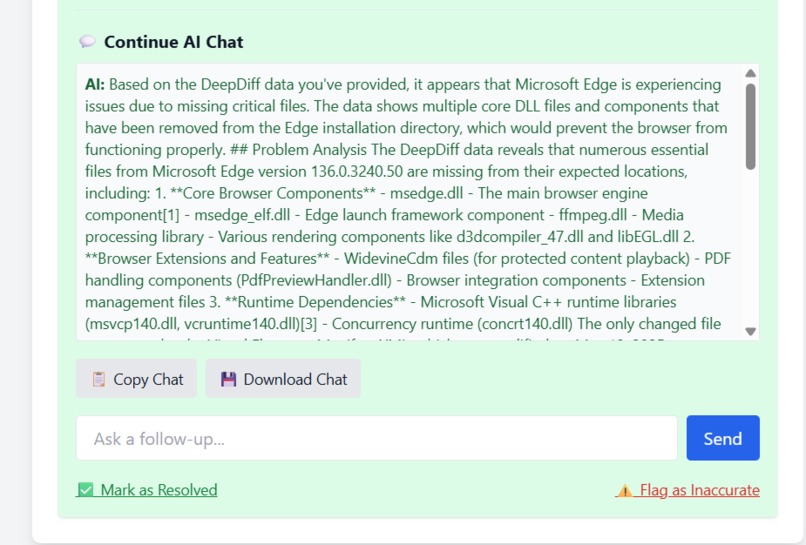This screenshot has height=545, width=806.
Task: Click the chat scrollbar down arrow
Action: 750,331
